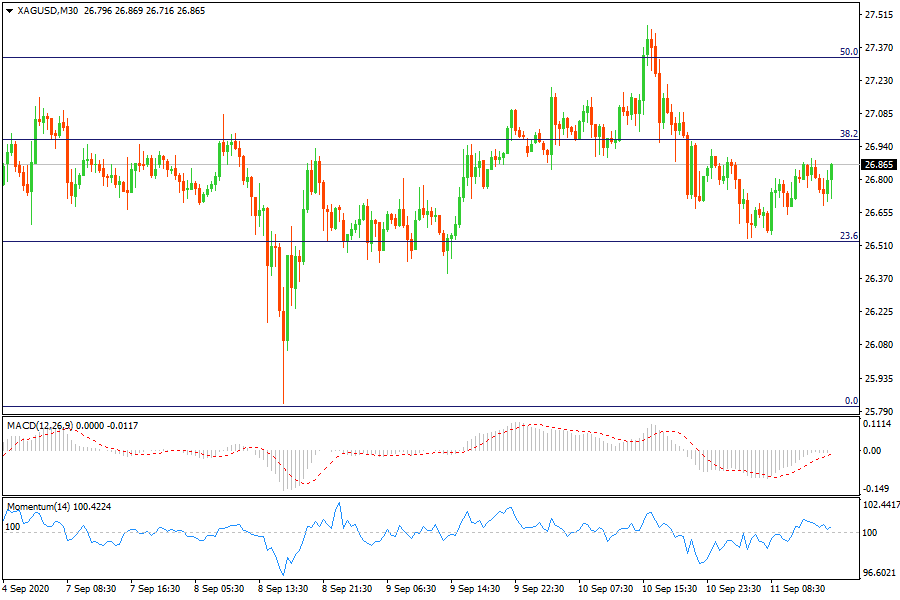900x600 pixels.
Task: Click the 0.1114 MACD scale value
Action: (x=878, y=424)
